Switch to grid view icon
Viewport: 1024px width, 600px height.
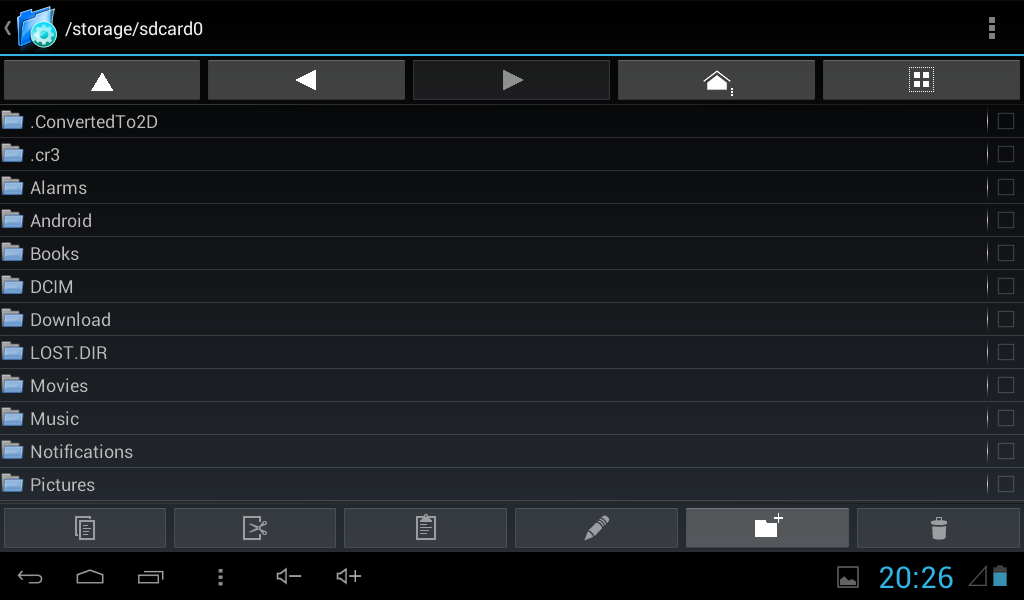921,80
